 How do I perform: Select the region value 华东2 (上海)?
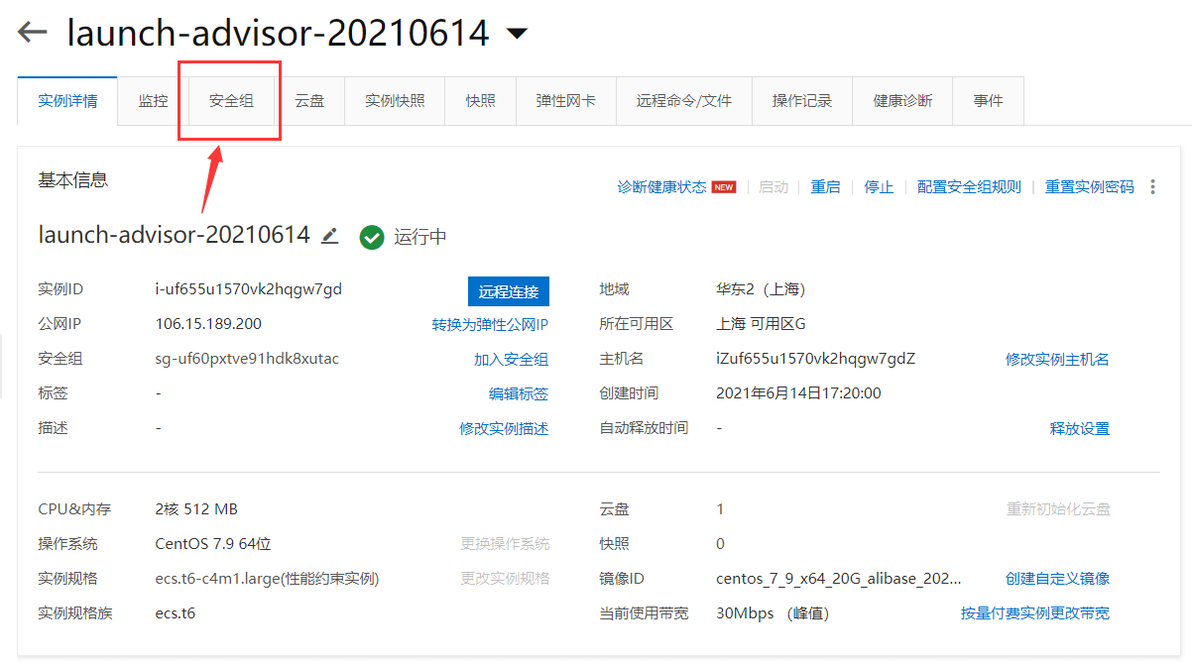[x=760, y=289]
